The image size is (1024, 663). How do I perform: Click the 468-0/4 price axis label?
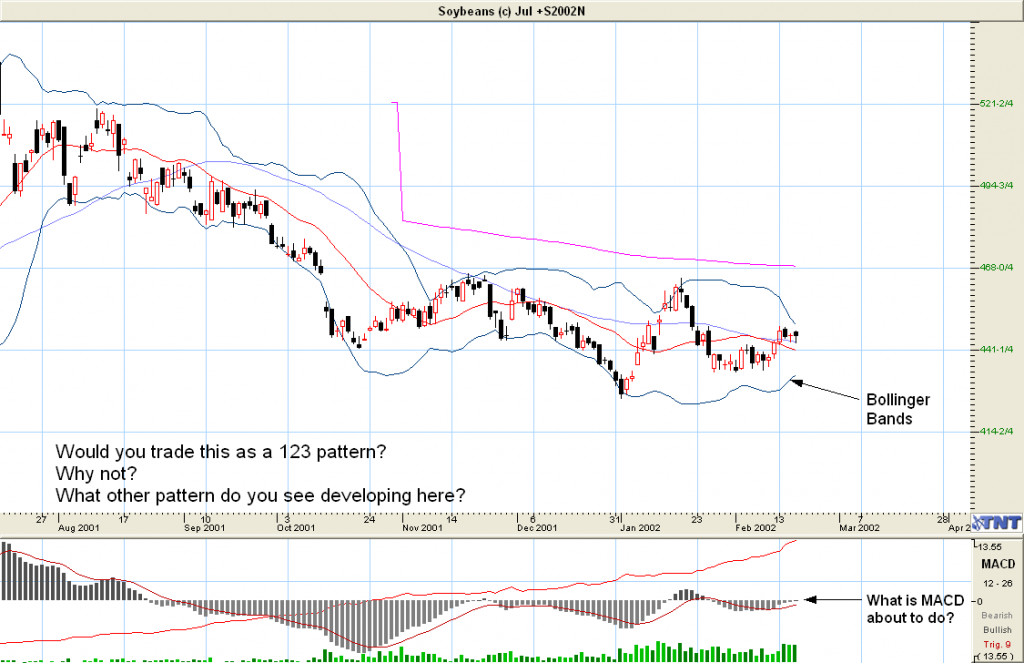(x=996, y=267)
